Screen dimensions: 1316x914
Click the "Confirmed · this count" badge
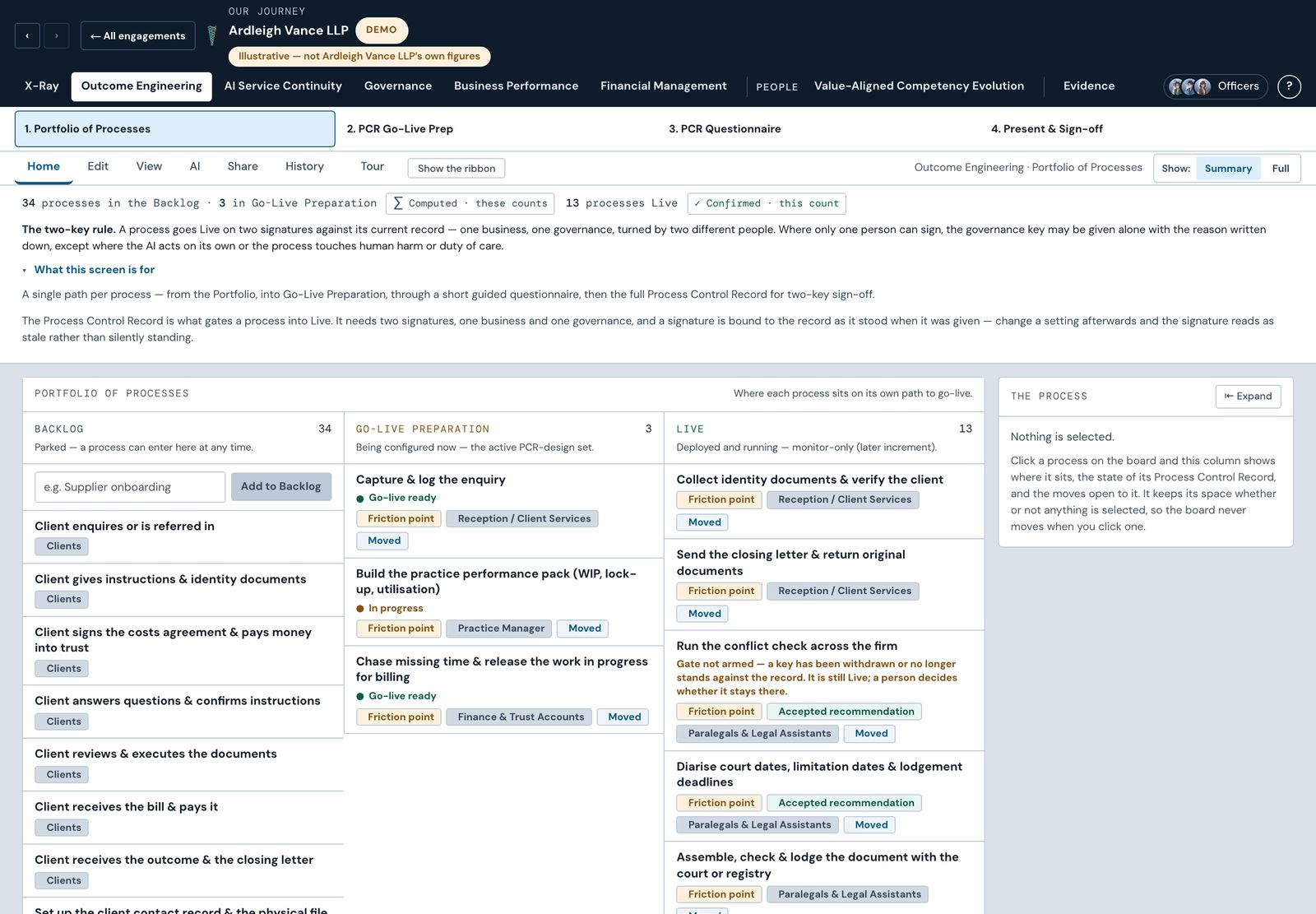pos(767,204)
